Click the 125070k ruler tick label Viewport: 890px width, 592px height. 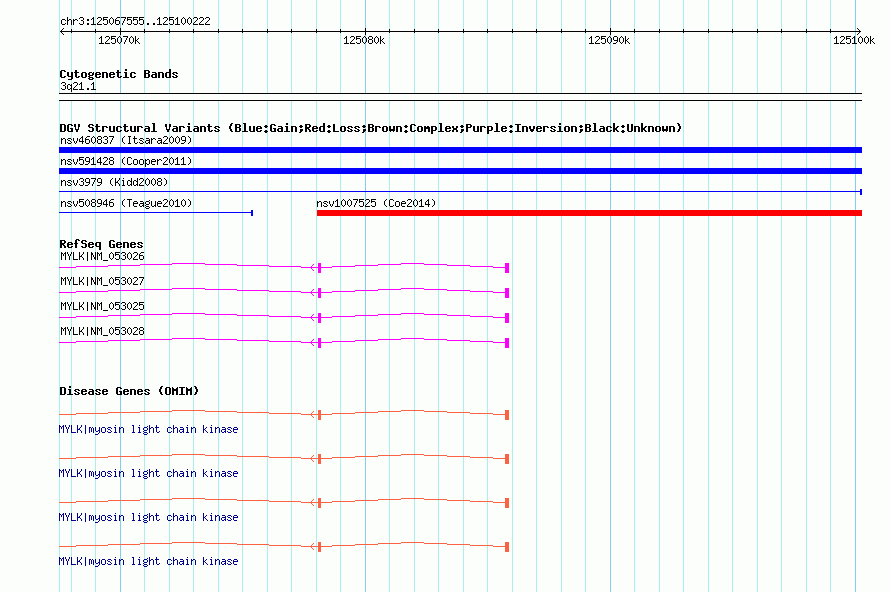click(x=119, y=40)
